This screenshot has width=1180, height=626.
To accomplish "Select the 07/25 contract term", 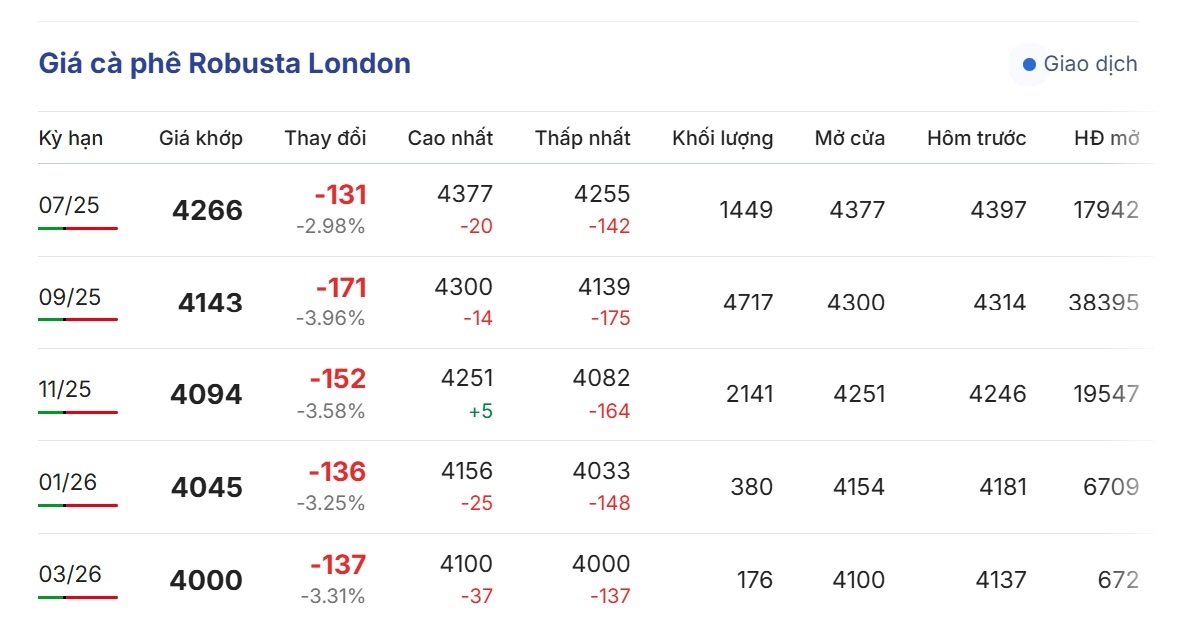I will point(69,205).
